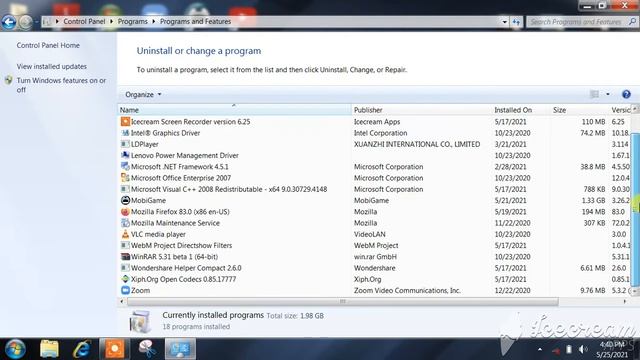Image resolution: width=640 pixels, height=360 pixels.
Task: Click the Back navigation arrow
Action: [x=9, y=22]
